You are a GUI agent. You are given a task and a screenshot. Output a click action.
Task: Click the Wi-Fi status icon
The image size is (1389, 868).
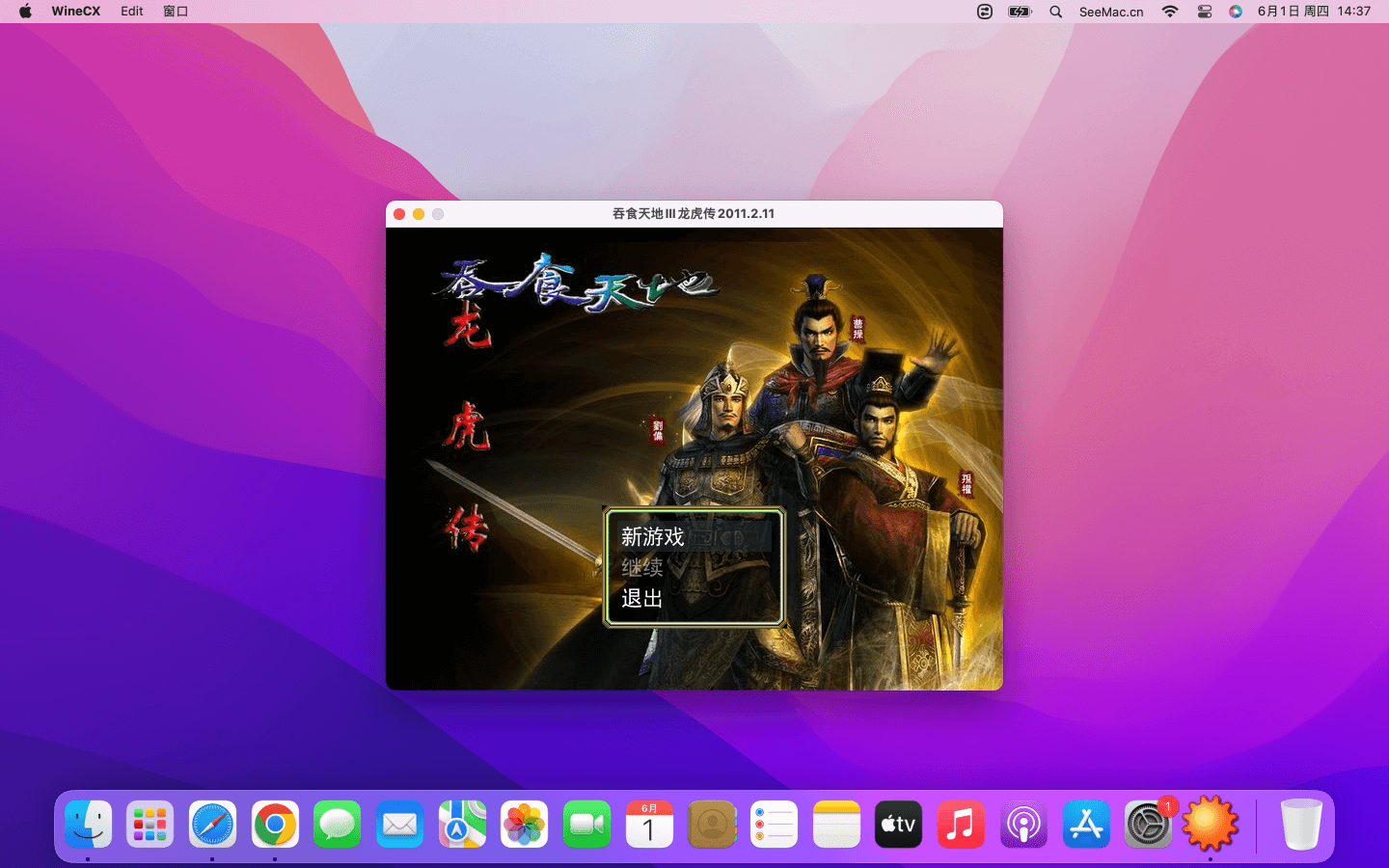click(1170, 12)
